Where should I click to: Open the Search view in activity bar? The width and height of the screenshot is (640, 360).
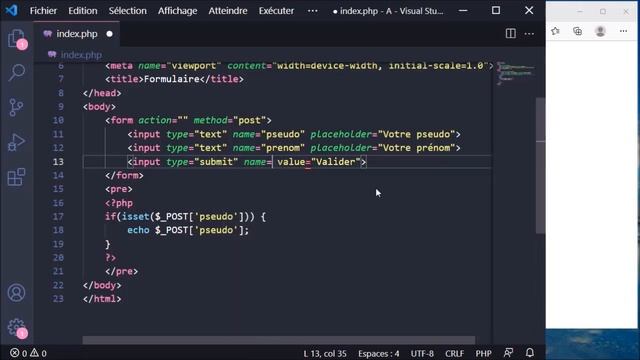[17, 73]
